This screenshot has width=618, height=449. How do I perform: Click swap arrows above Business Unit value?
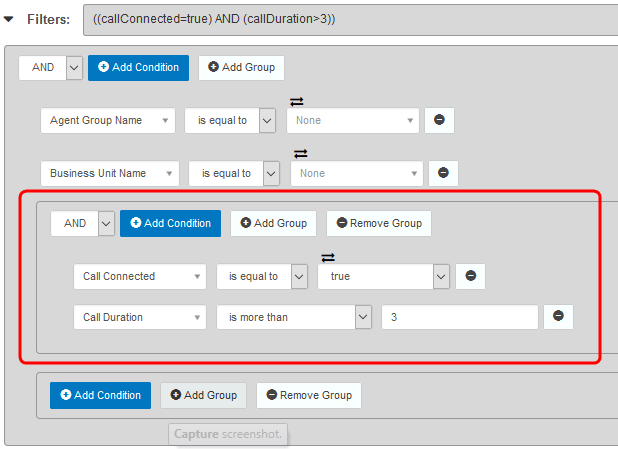301,153
